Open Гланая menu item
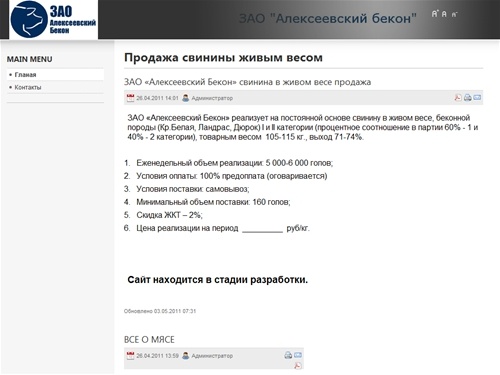The width and height of the screenshot is (500, 375). 55,75
